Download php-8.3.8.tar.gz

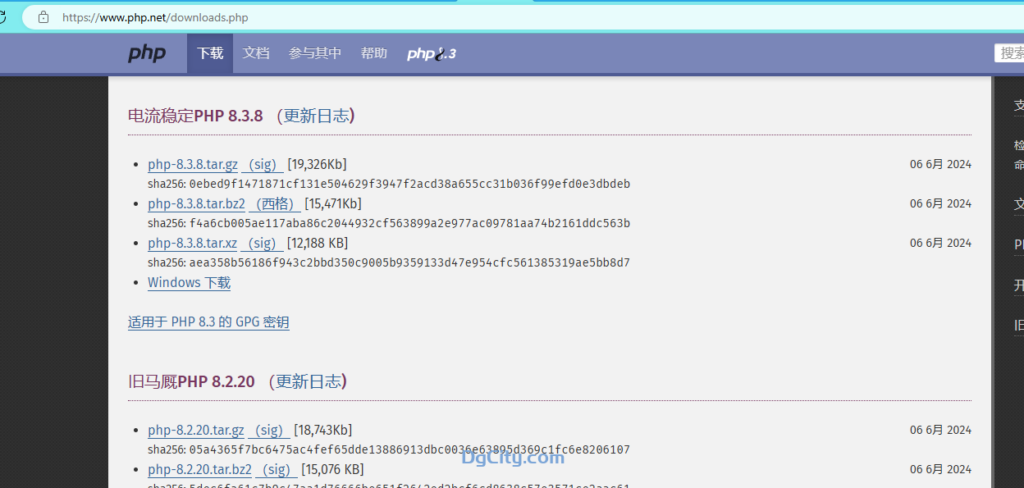click(x=193, y=164)
